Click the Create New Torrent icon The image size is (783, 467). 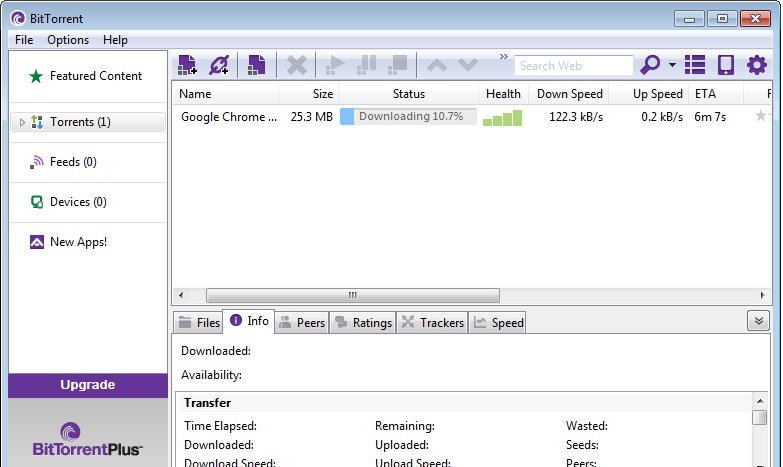pyautogui.click(x=257, y=66)
